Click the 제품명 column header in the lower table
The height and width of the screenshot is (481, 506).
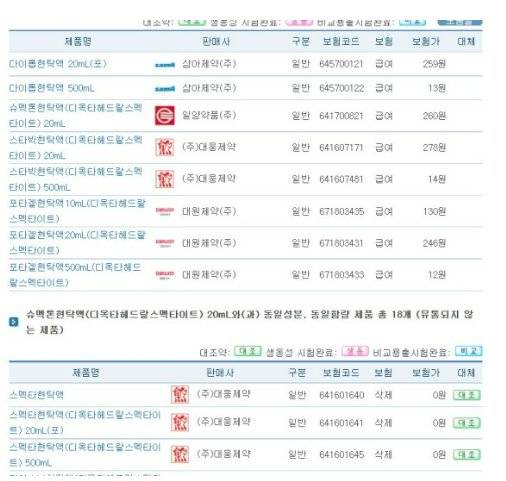pos(86,373)
